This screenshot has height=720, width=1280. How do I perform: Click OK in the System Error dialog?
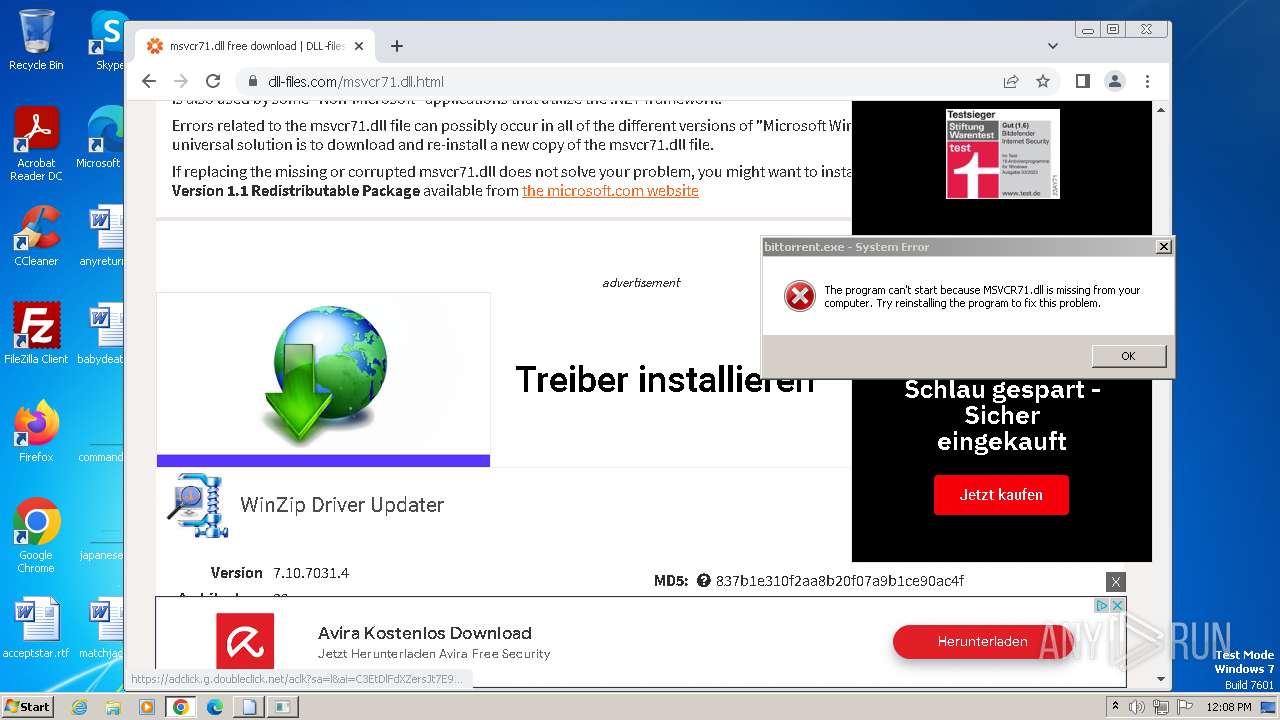pyautogui.click(x=1129, y=356)
